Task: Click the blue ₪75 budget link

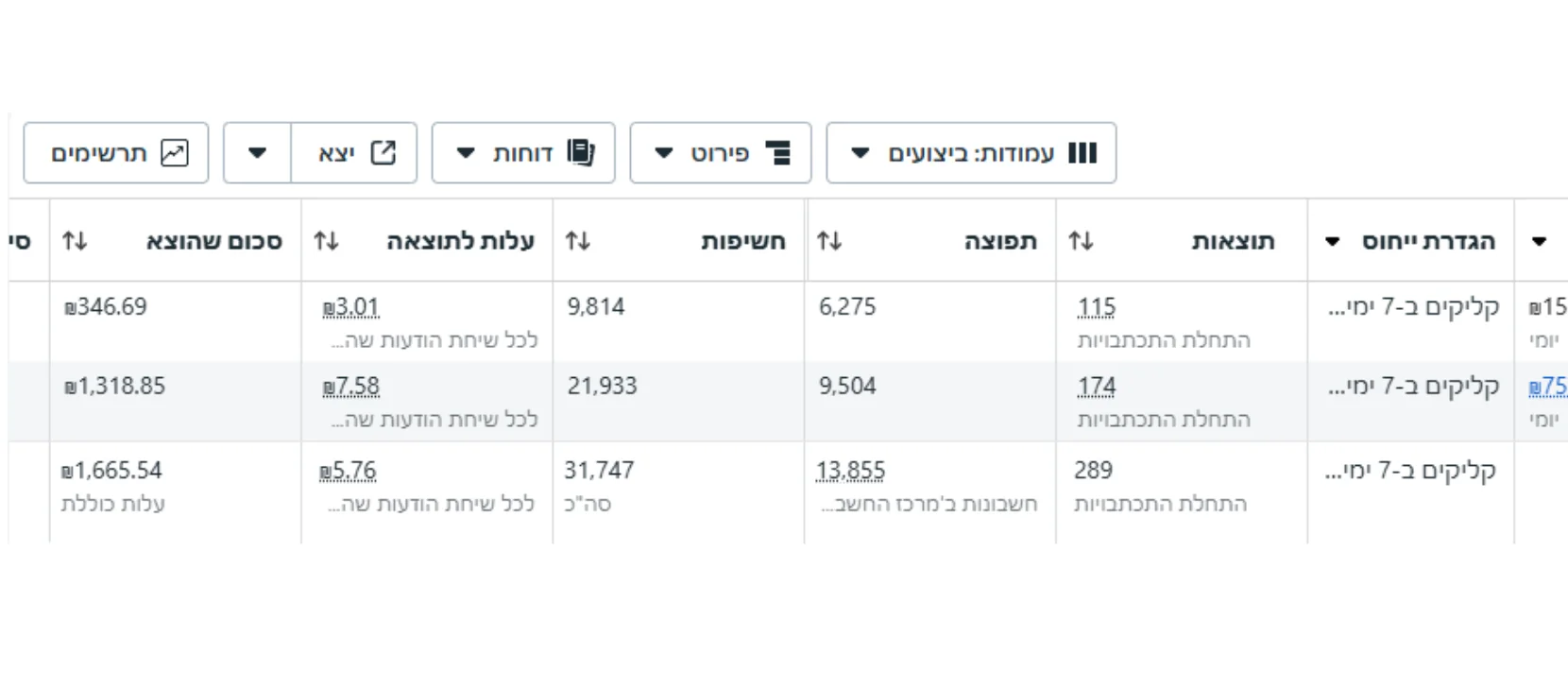Action: [x=1548, y=387]
